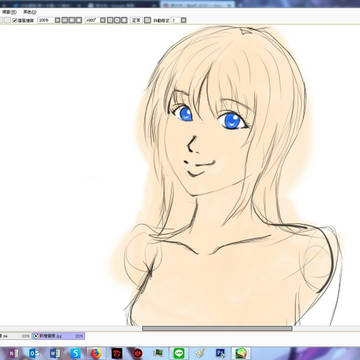The image size is (360, 360).
Task: Open the 其他 menu
Action: pos(29,12)
